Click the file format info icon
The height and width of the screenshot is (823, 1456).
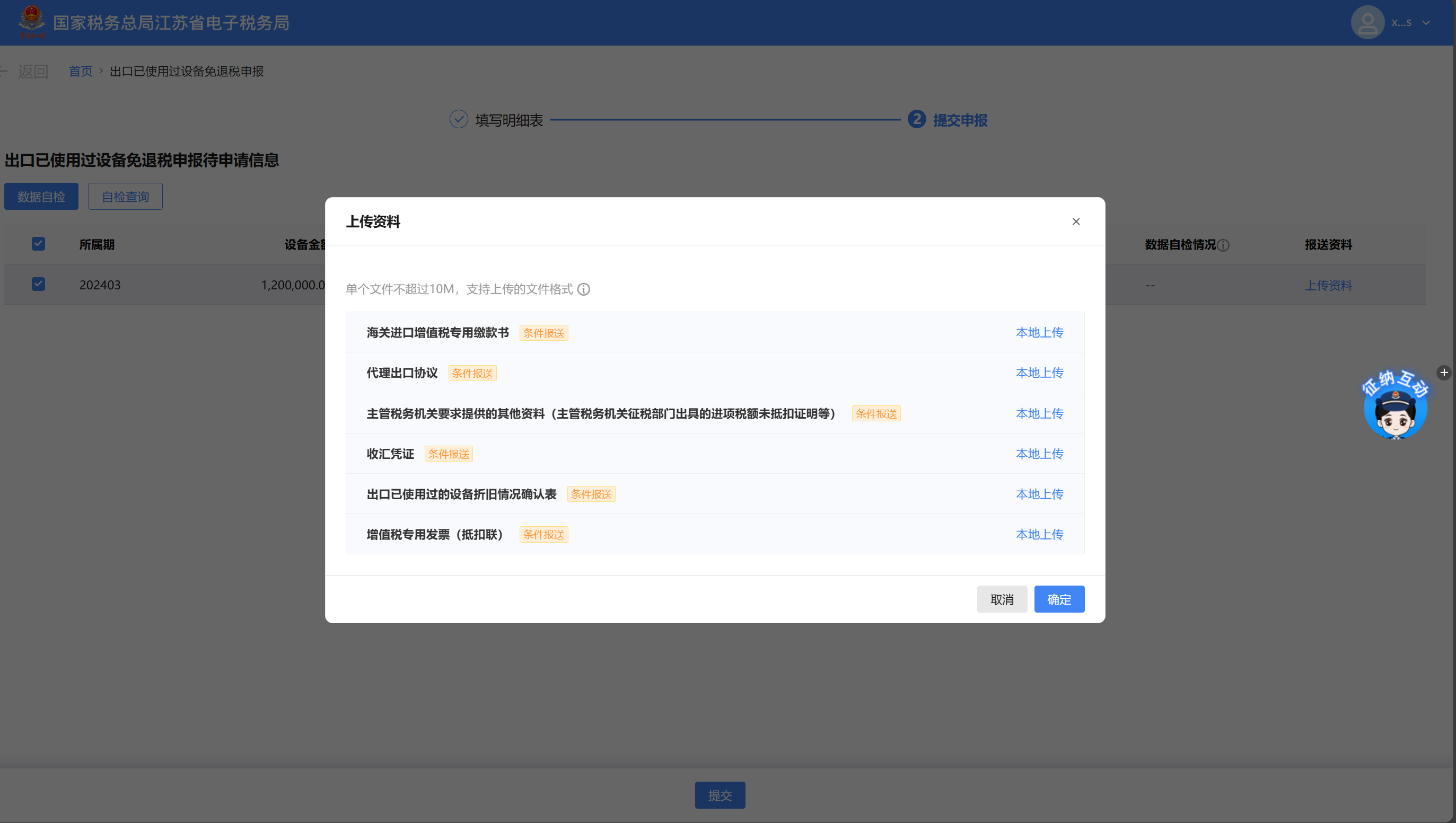(x=584, y=289)
